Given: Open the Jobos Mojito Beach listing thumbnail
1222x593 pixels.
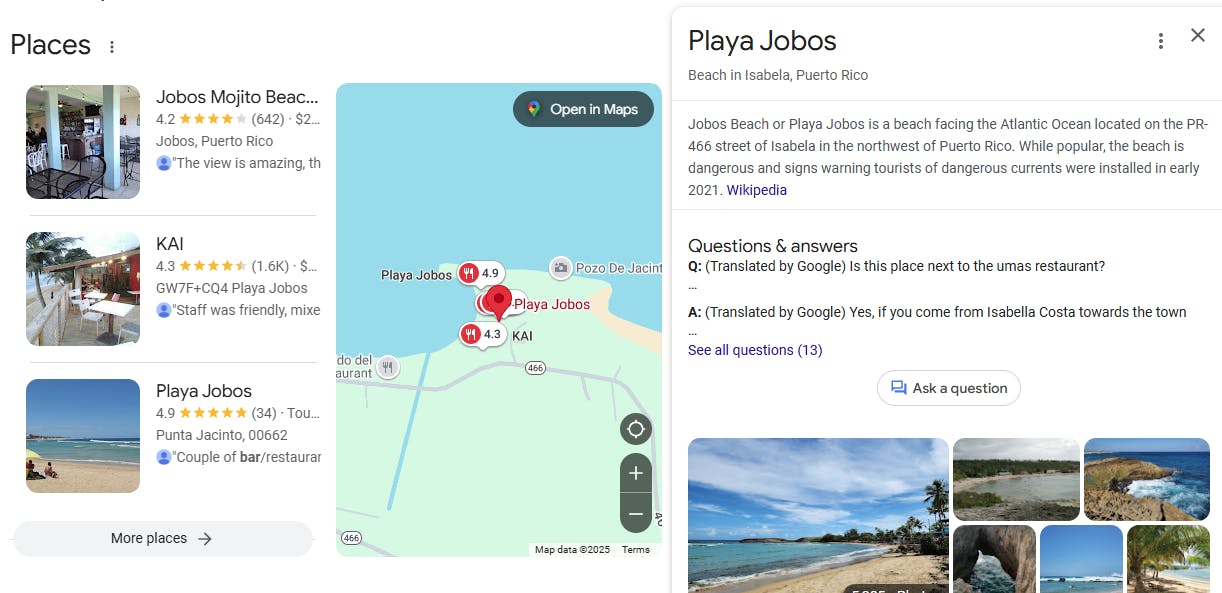Looking at the screenshot, I should point(83,142).
